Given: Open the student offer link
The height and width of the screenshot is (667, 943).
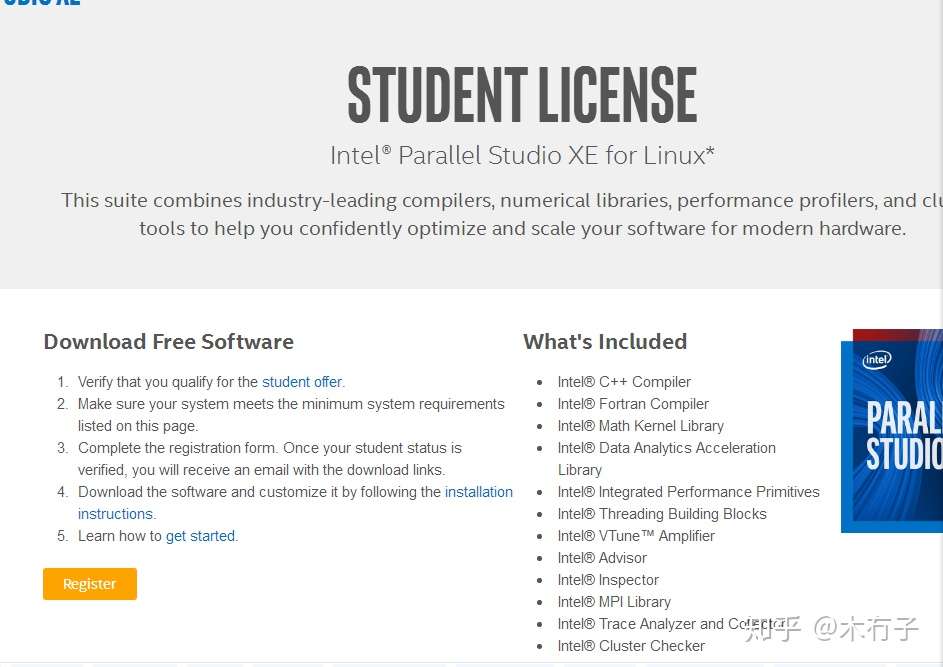Looking at the screenshot, I should (x=302, y=382).
